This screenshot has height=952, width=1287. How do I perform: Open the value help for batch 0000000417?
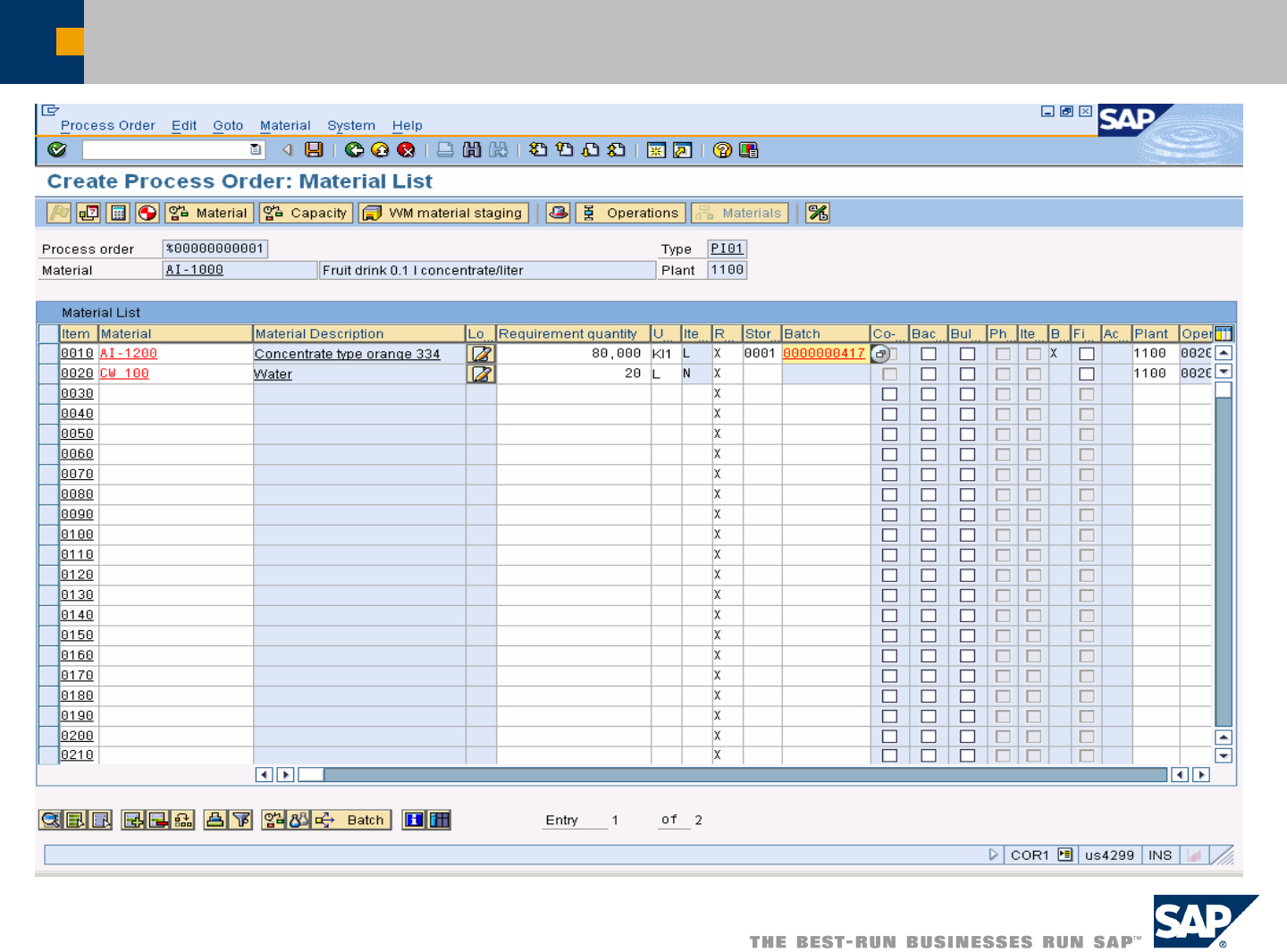tap(879, 354)
